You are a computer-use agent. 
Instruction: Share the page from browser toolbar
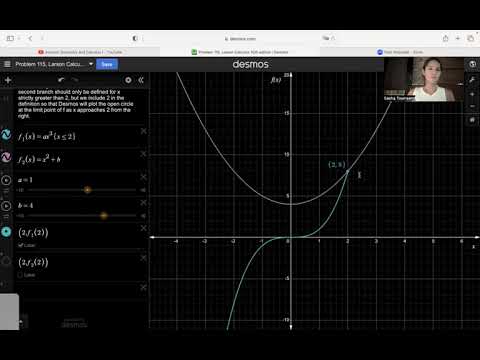tap(446, 38)
